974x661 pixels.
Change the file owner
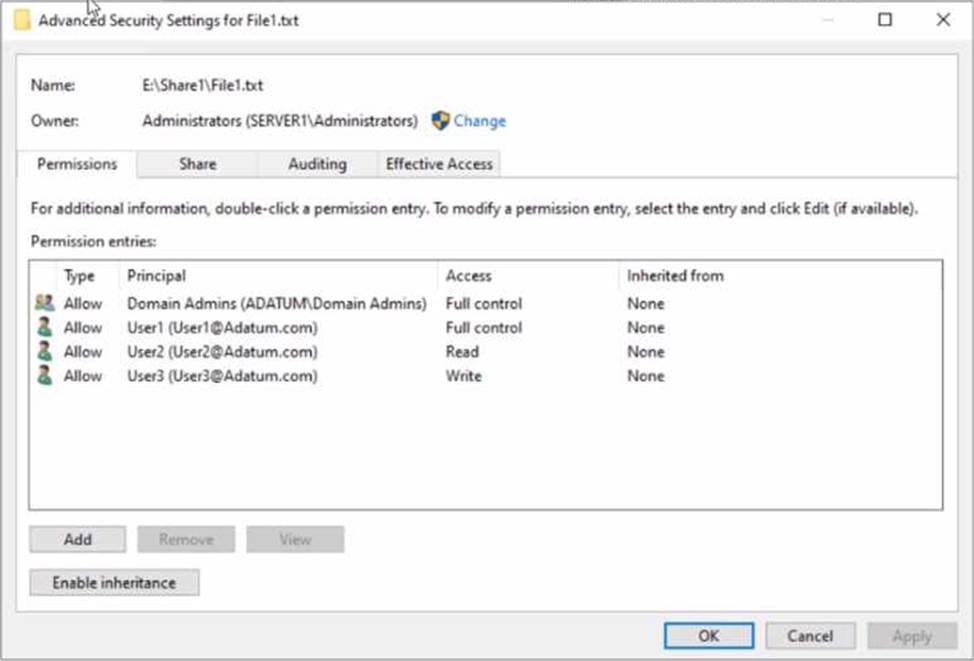(x=479, y=121)
